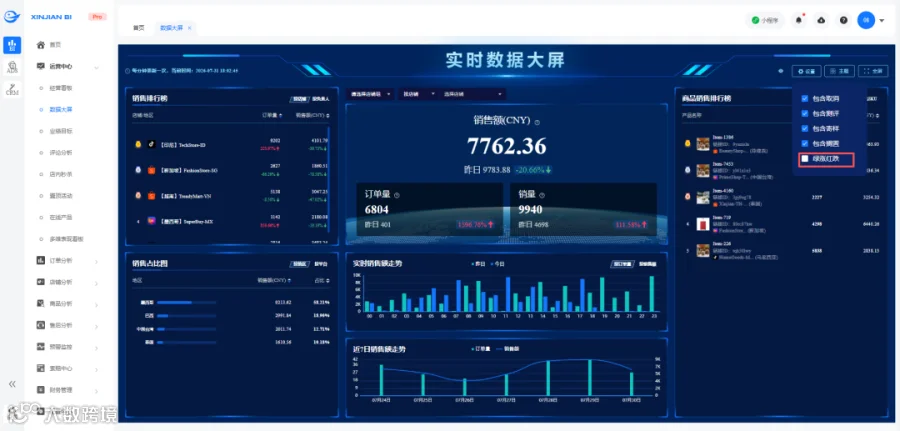The height and width of the screenshot is (431, 900).
Task: Expand the 店铺分析 sidebar group
Action: 96,282
